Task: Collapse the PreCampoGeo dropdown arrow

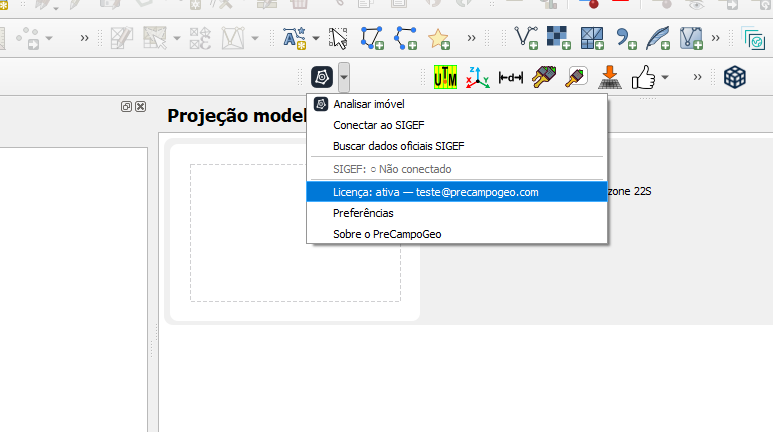Action: (x=344, y=77)
